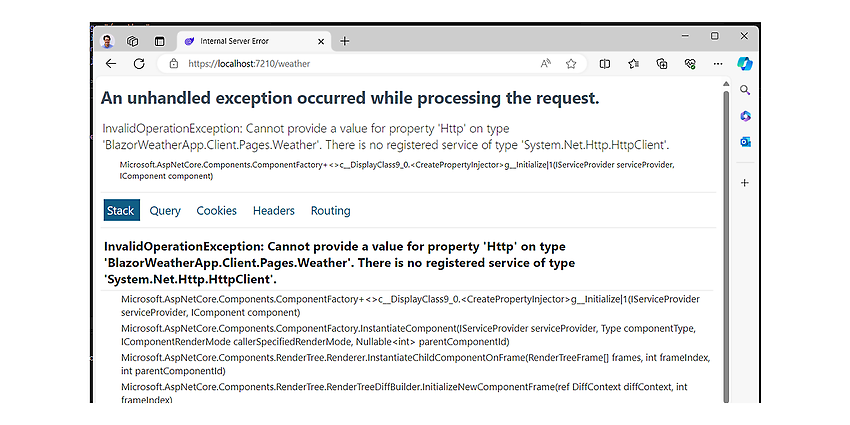Open the tab actions menu icon
850x425 pixels.
pyautogui.click(x=159, y=41)
